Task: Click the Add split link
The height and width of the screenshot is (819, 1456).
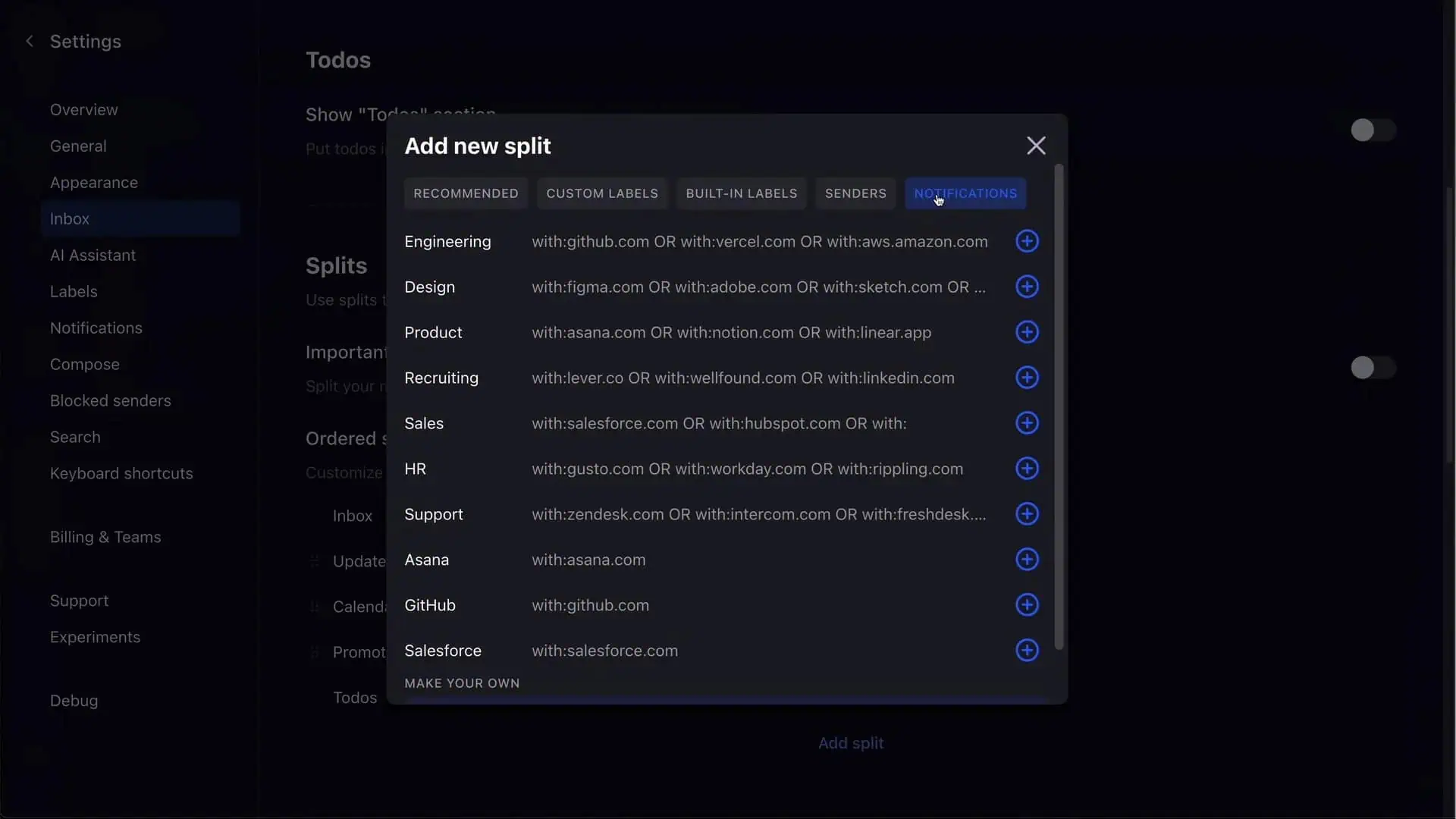Action: [851, 743]
